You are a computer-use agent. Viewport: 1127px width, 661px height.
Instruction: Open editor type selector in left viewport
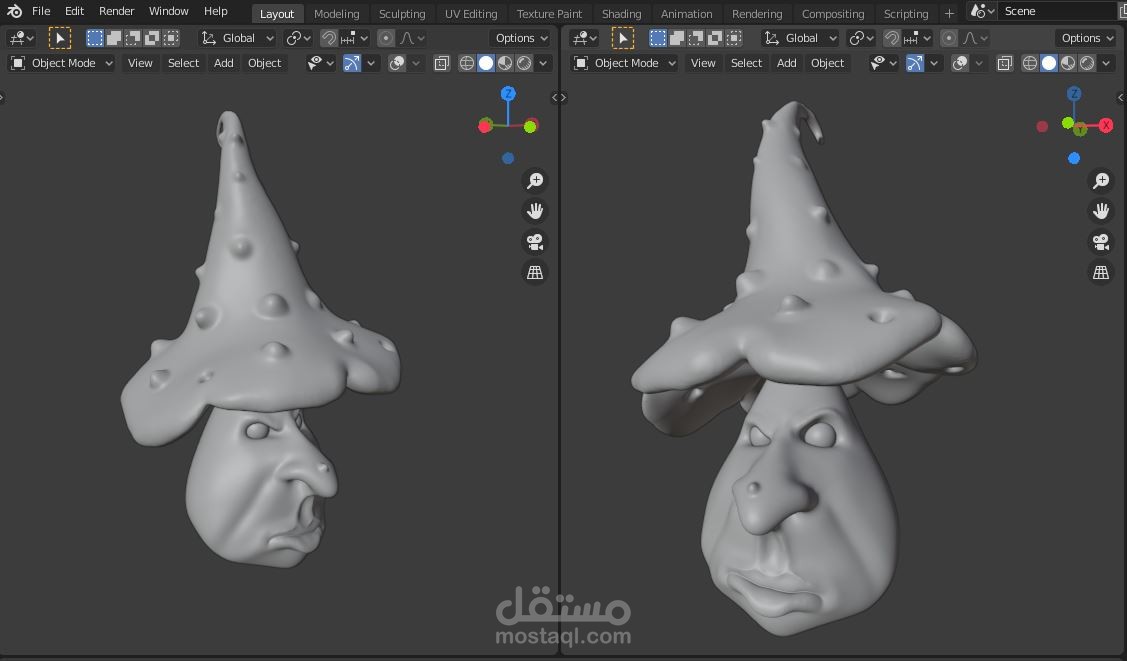click(x=20, y=38)
